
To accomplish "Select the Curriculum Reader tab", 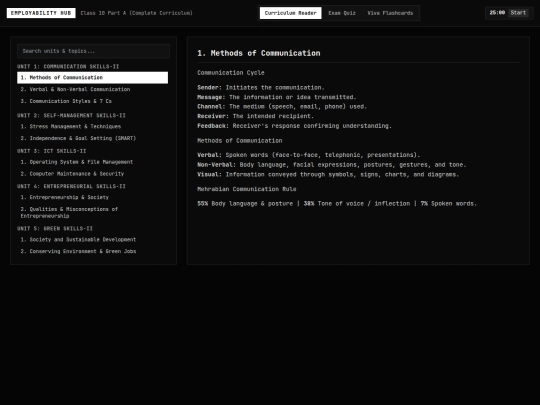I will [x=290, y=13].
